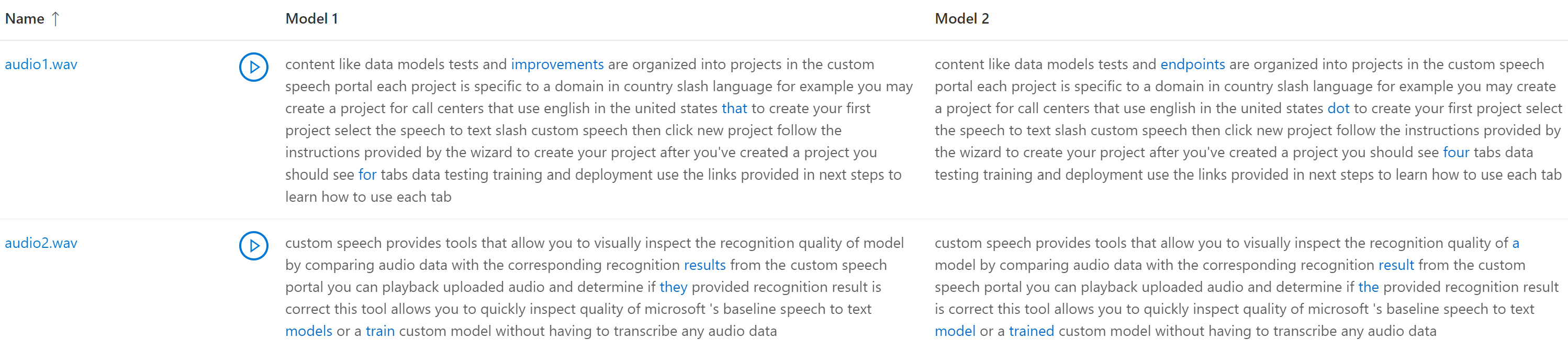
Task: Click highlighted word "endpoints" in Model 2
Action: [x=1192, y=64]
